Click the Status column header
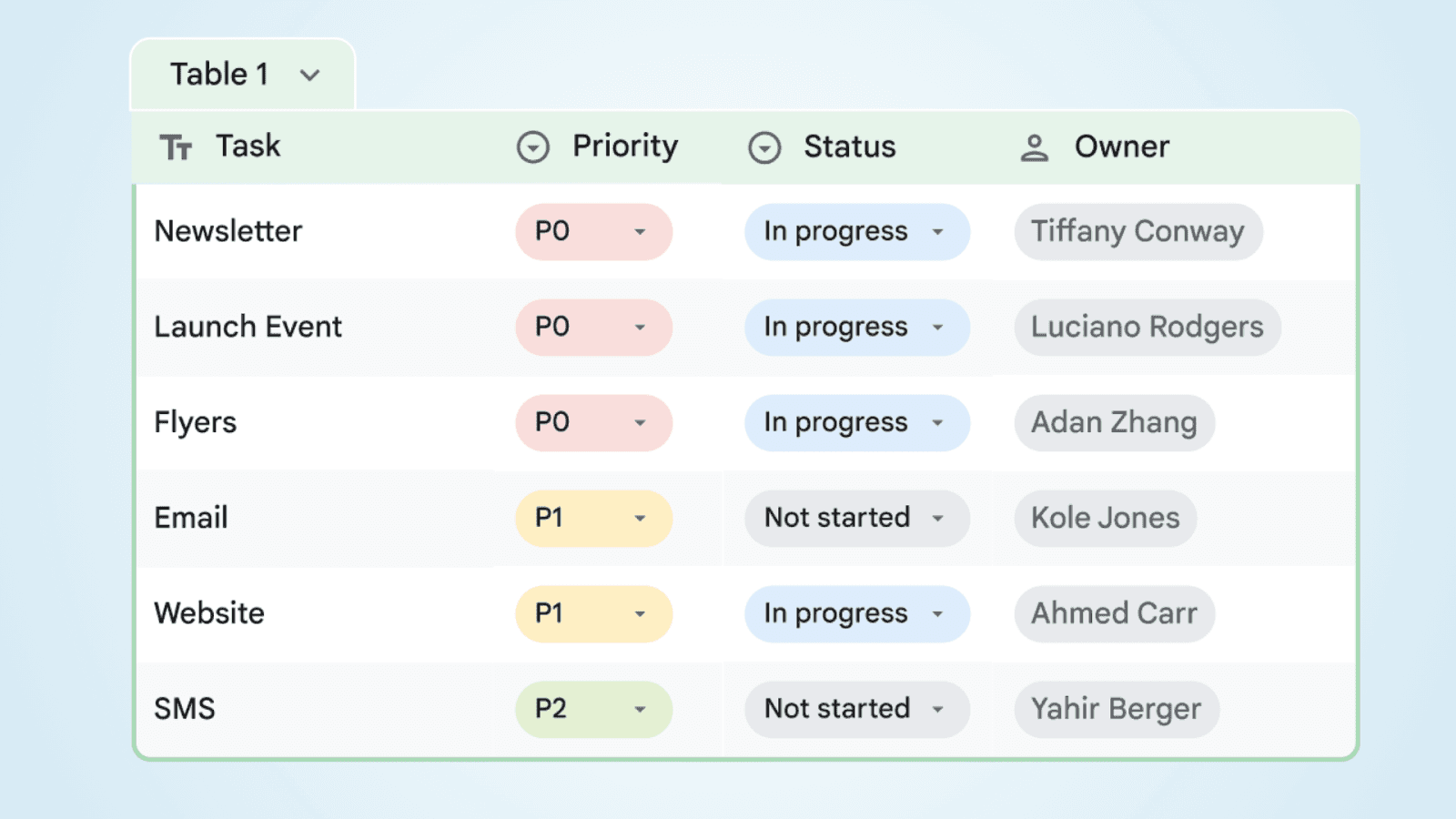 click(x=848, y=147)
